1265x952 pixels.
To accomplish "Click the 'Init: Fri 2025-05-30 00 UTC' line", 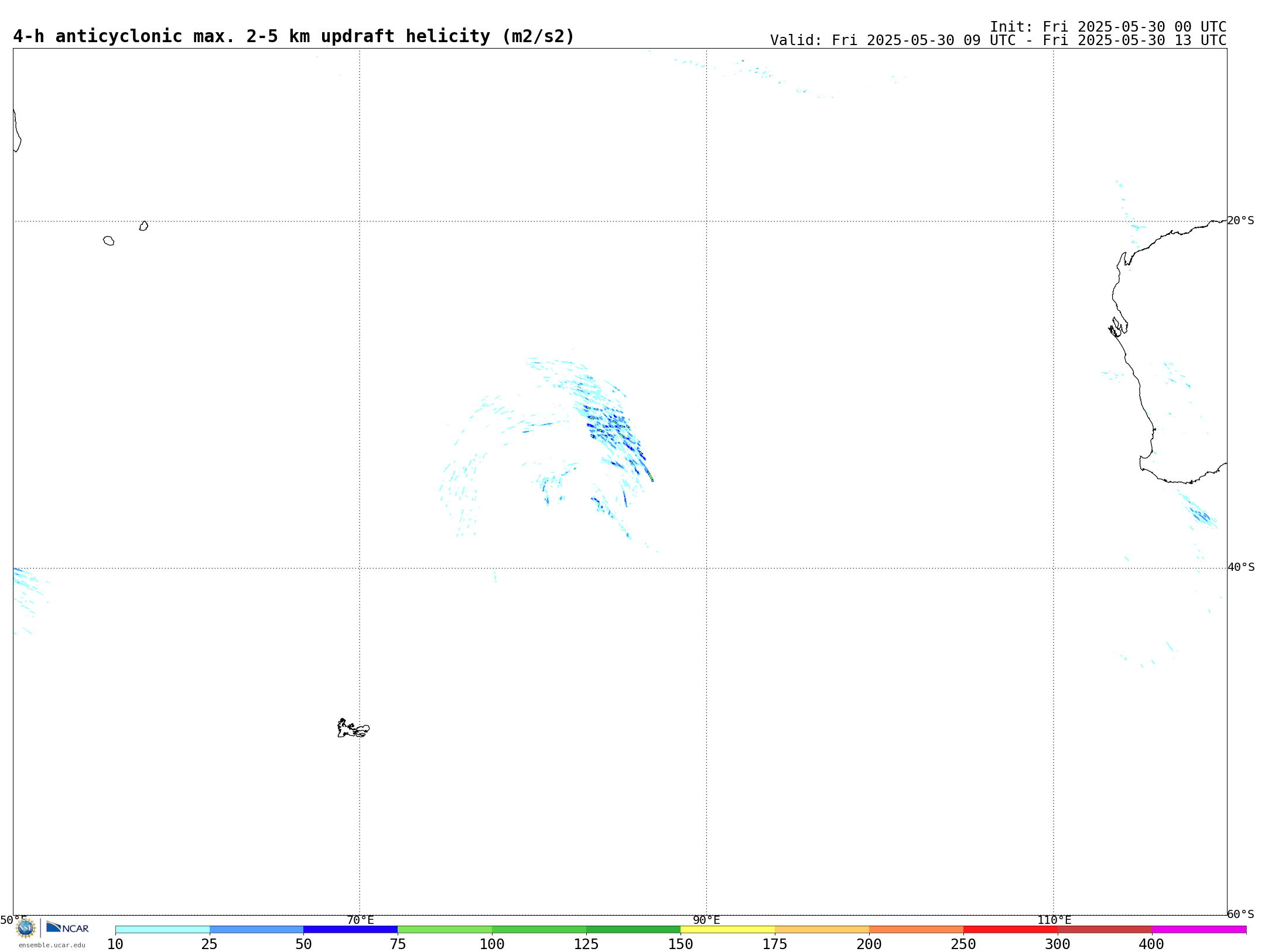I will (x=1108, y=27).
